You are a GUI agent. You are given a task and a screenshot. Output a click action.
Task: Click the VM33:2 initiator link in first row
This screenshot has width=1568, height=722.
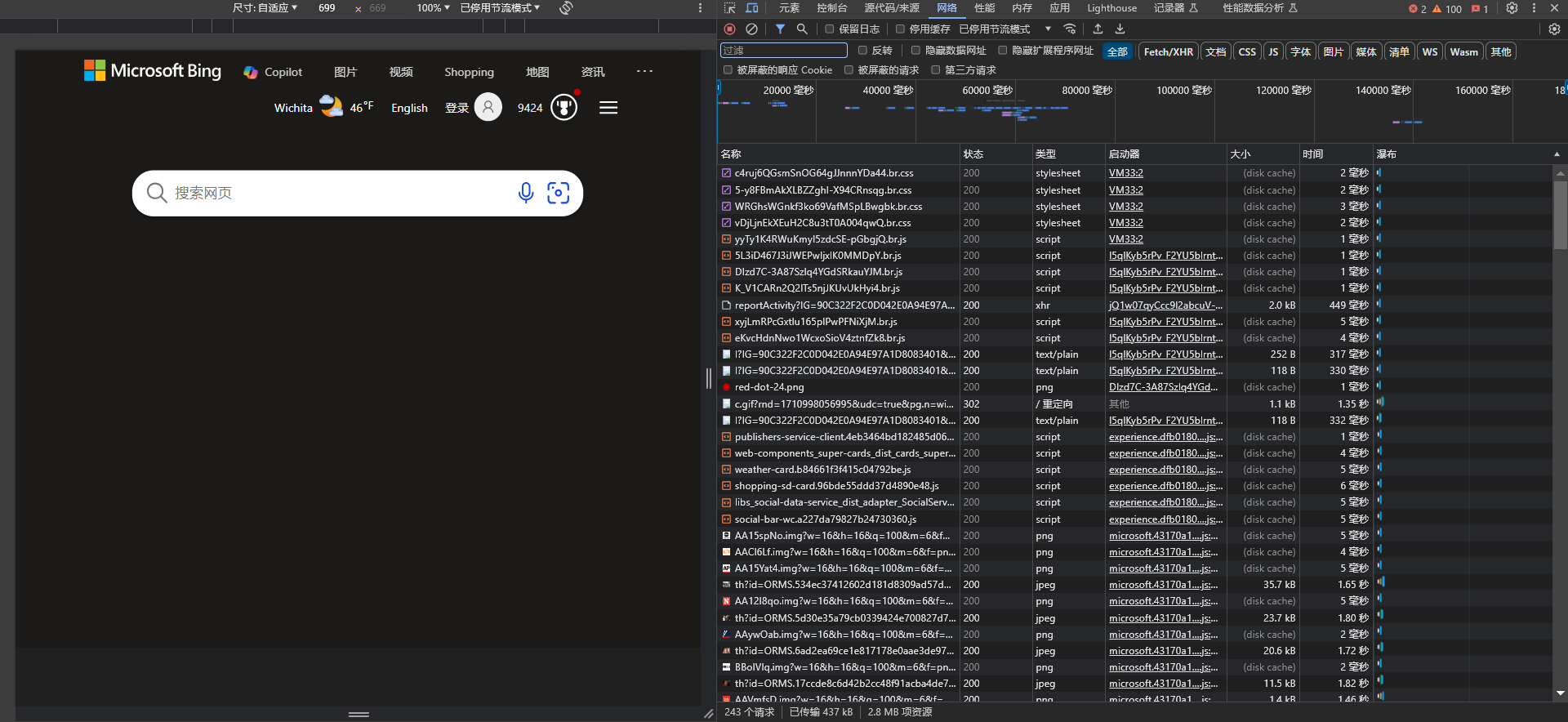1125,173
